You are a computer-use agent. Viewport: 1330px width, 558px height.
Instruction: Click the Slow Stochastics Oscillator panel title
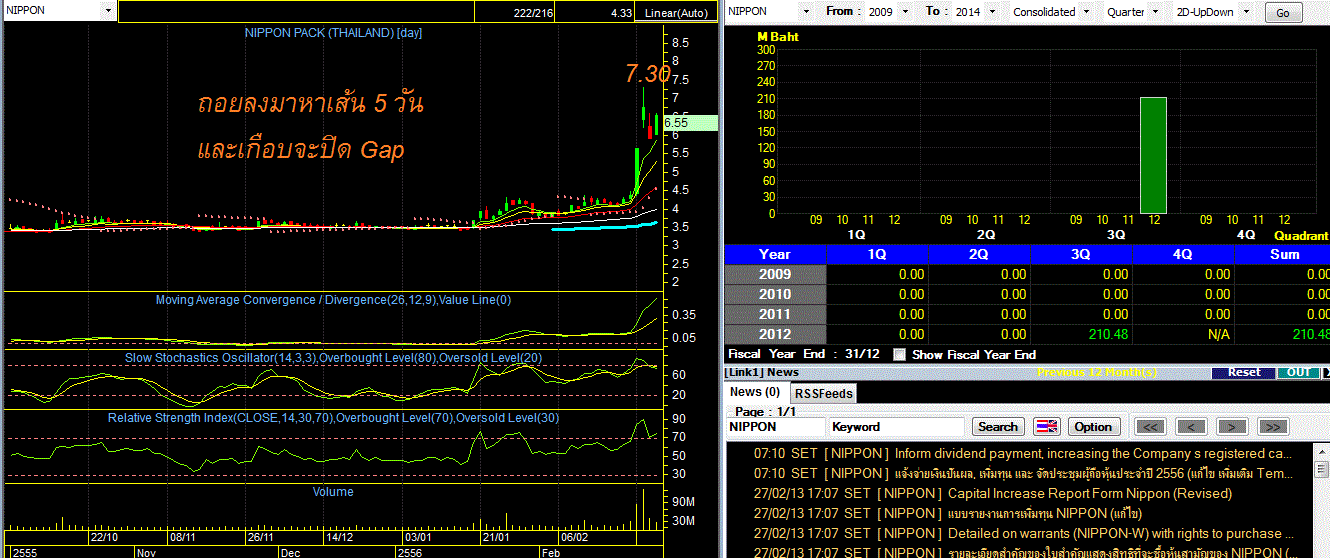click(x=334, y=358)
